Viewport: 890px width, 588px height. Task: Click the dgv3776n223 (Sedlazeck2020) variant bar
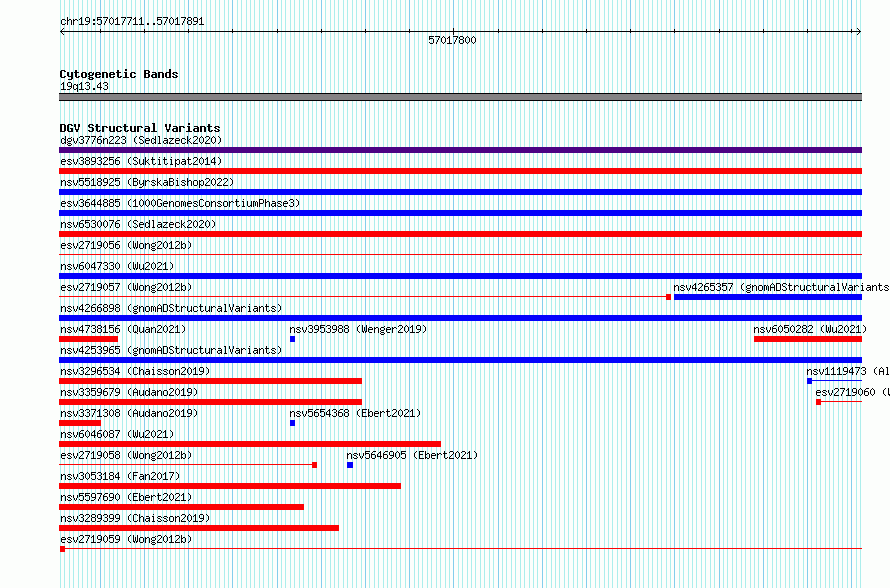point(460,150)
